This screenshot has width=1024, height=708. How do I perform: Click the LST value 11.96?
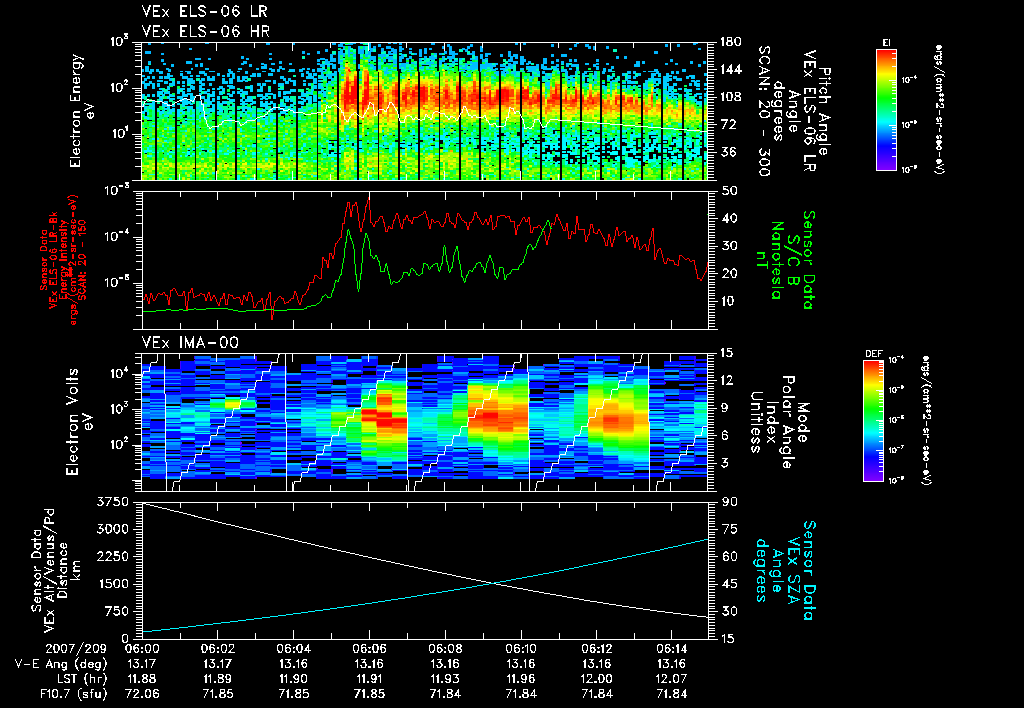point(520,679)
